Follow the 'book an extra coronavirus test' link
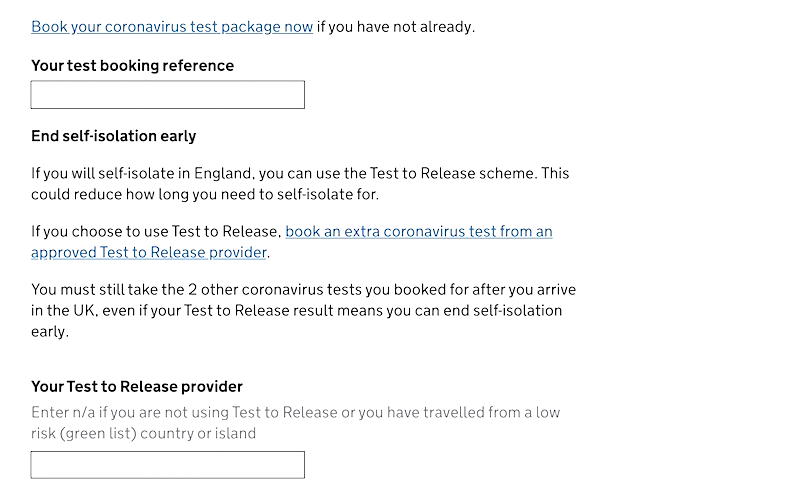800x490 pixels. [418, 232]
